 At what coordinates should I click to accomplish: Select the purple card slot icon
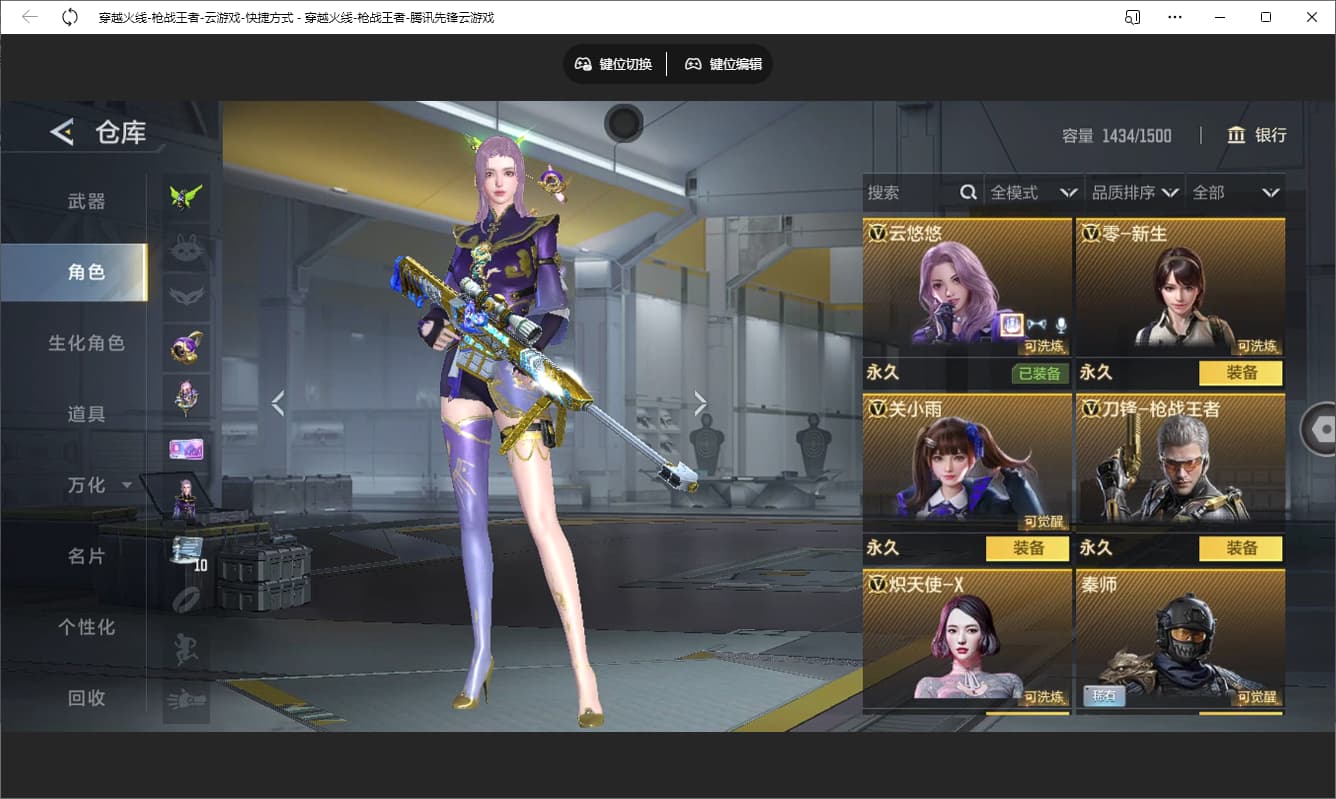click(x=186, y=449)
